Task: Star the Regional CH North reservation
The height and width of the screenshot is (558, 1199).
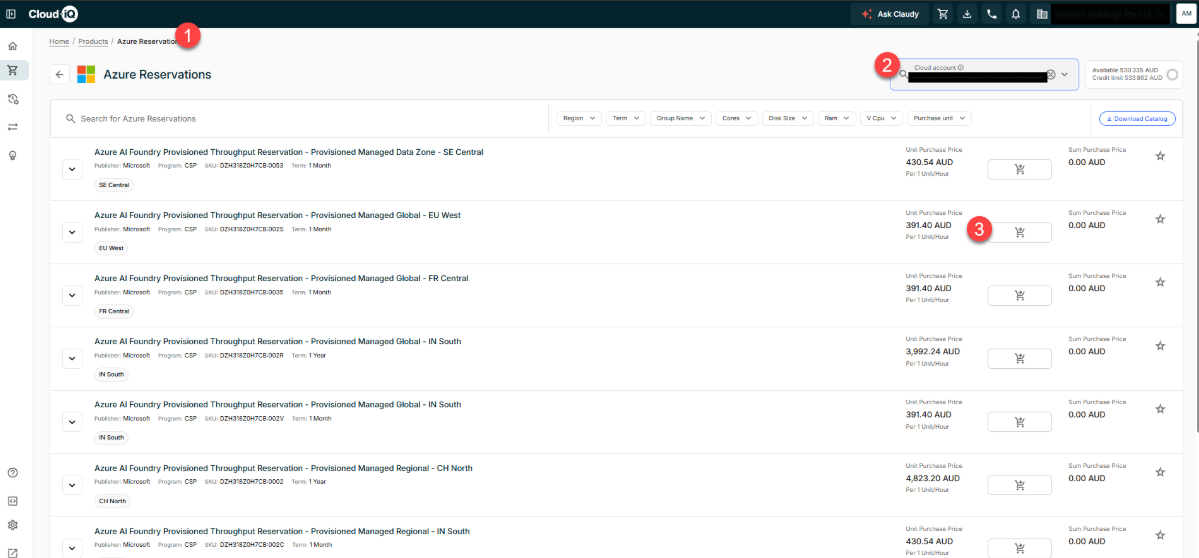Action: 1160,472
